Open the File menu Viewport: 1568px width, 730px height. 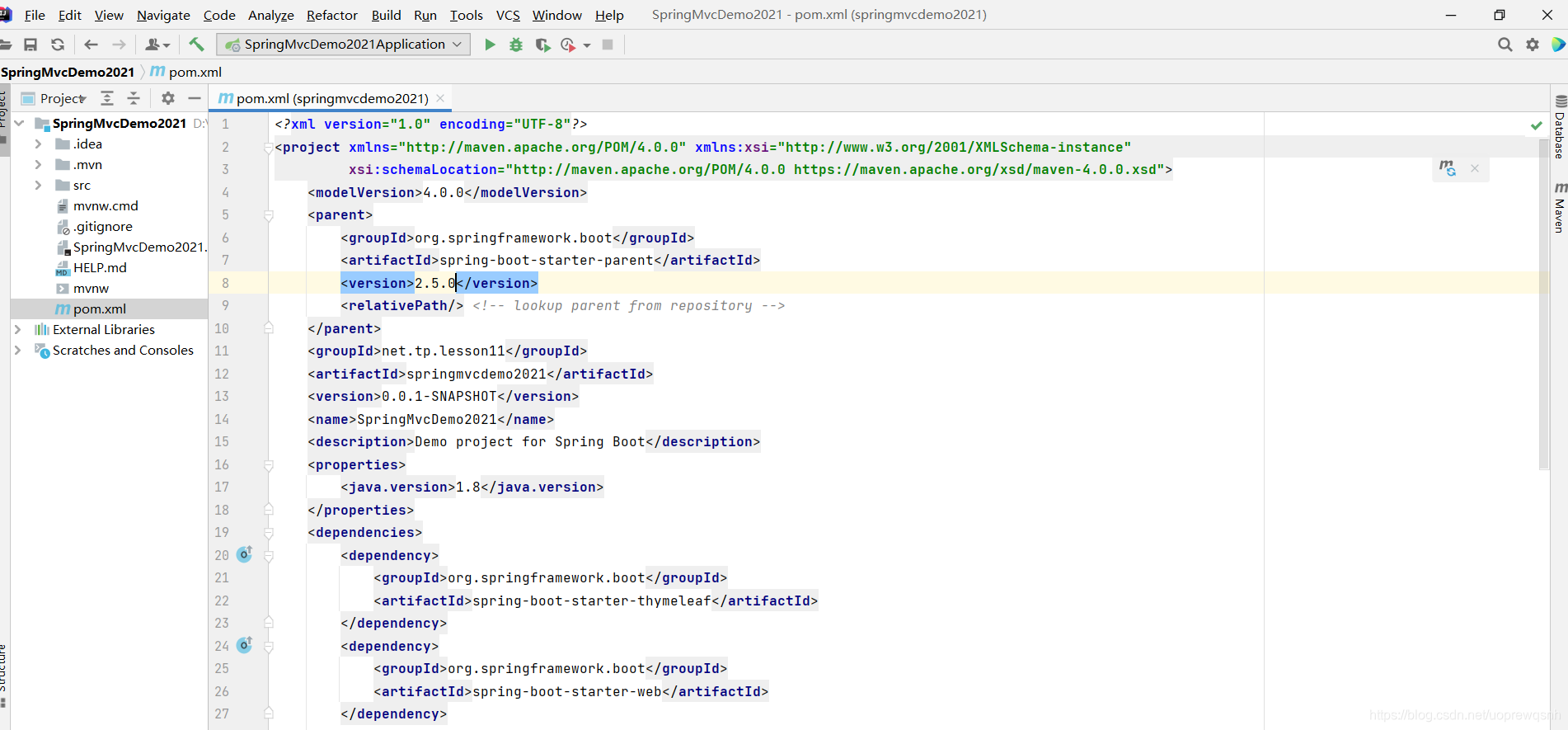35,15
